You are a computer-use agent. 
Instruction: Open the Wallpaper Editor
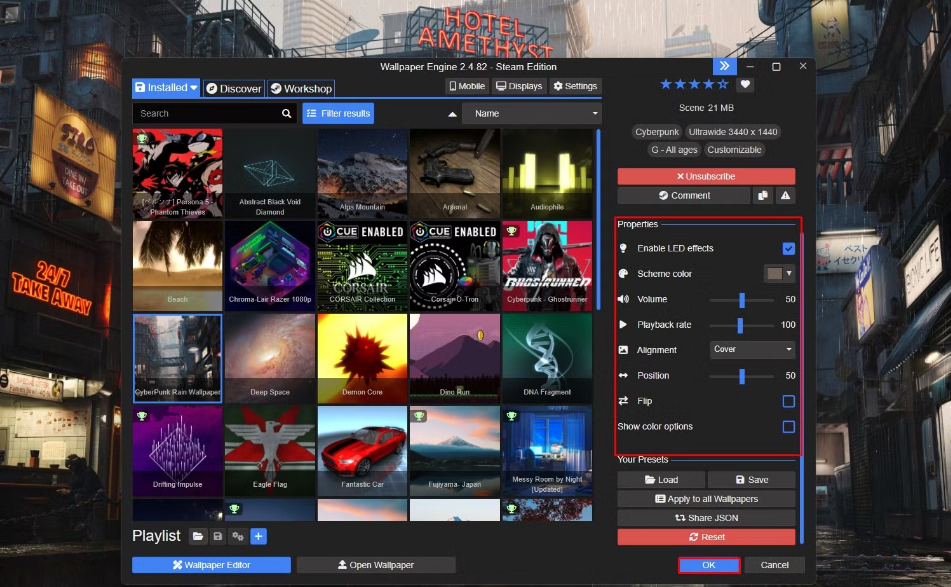click(x=211, y=565)
